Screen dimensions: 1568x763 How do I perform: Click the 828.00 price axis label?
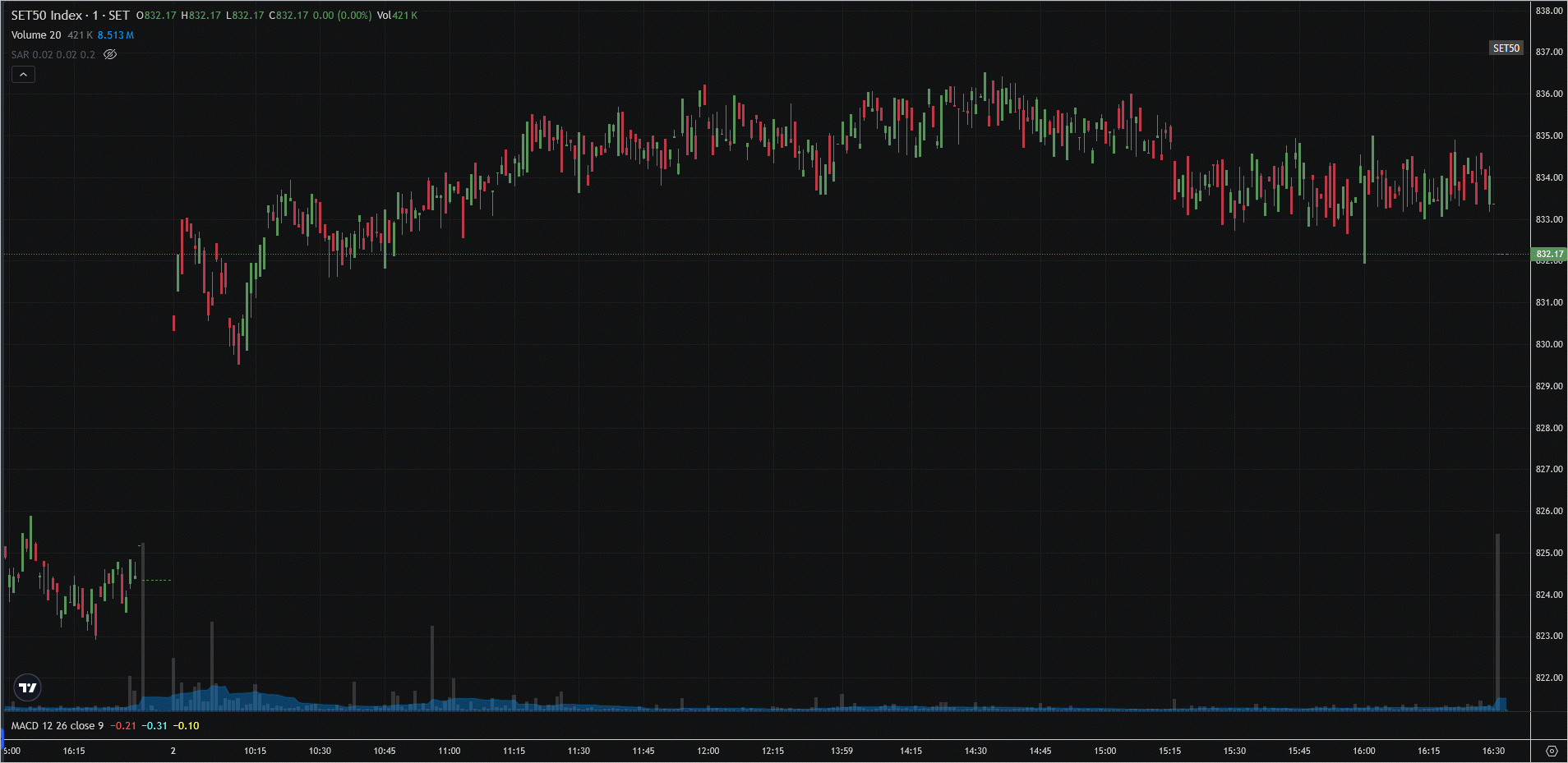click(1548, 428)
